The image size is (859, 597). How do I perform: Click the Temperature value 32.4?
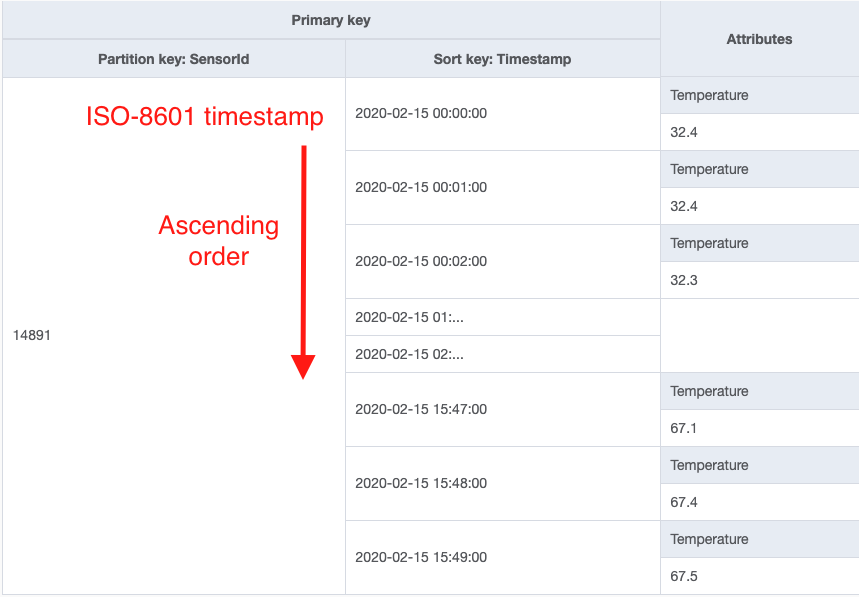[x=684, y=132]
